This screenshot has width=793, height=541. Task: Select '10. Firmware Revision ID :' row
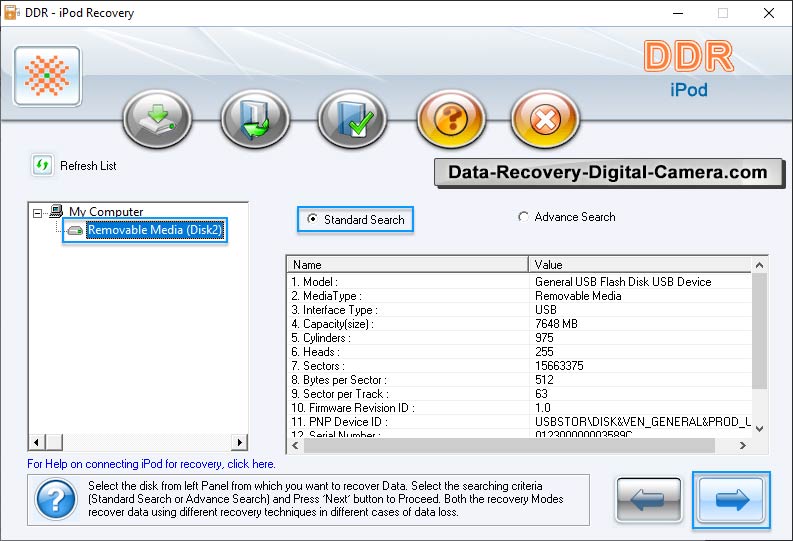[519, 408]
